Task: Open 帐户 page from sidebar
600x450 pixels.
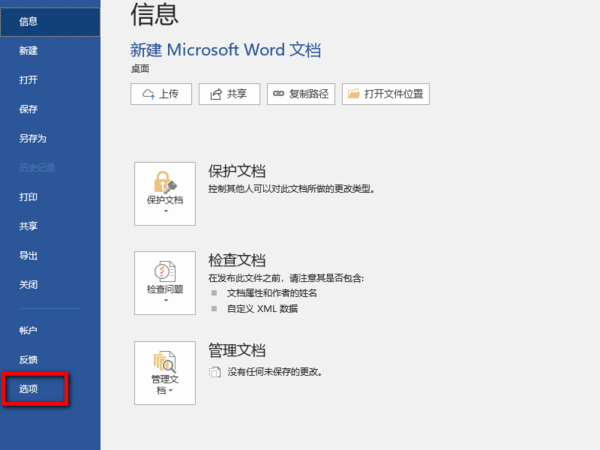Action: click(50, 330)
